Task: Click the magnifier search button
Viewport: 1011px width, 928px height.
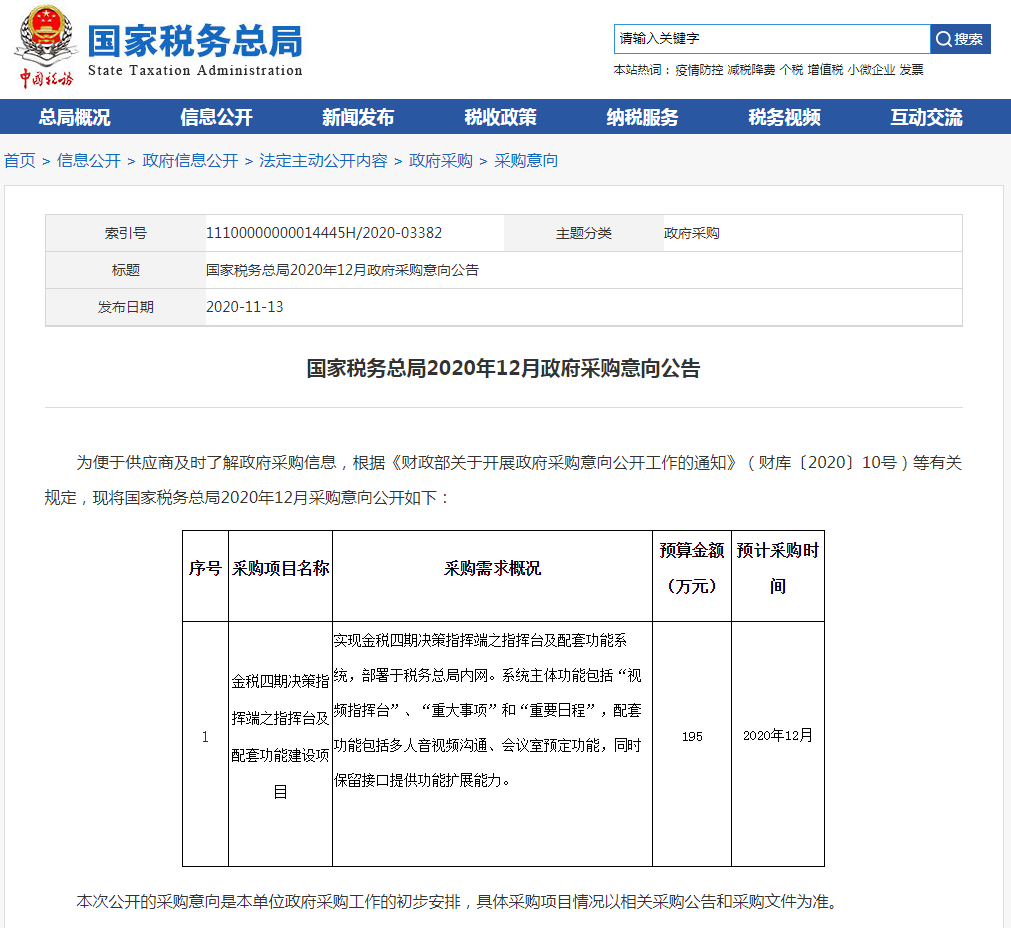Action: pos(960,39)
